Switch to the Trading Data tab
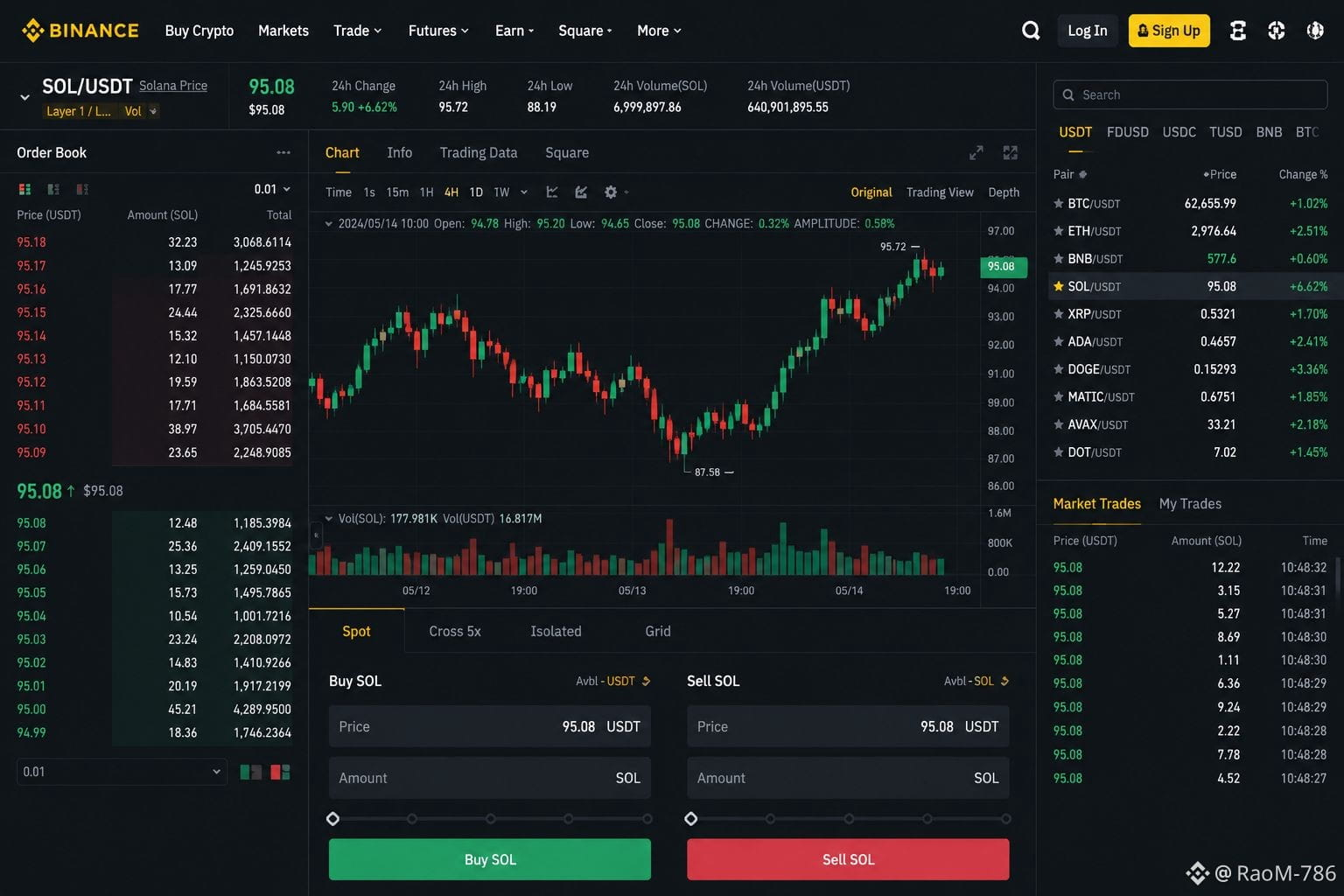This screenshot has width=1344, height=896. pos(479,152)
